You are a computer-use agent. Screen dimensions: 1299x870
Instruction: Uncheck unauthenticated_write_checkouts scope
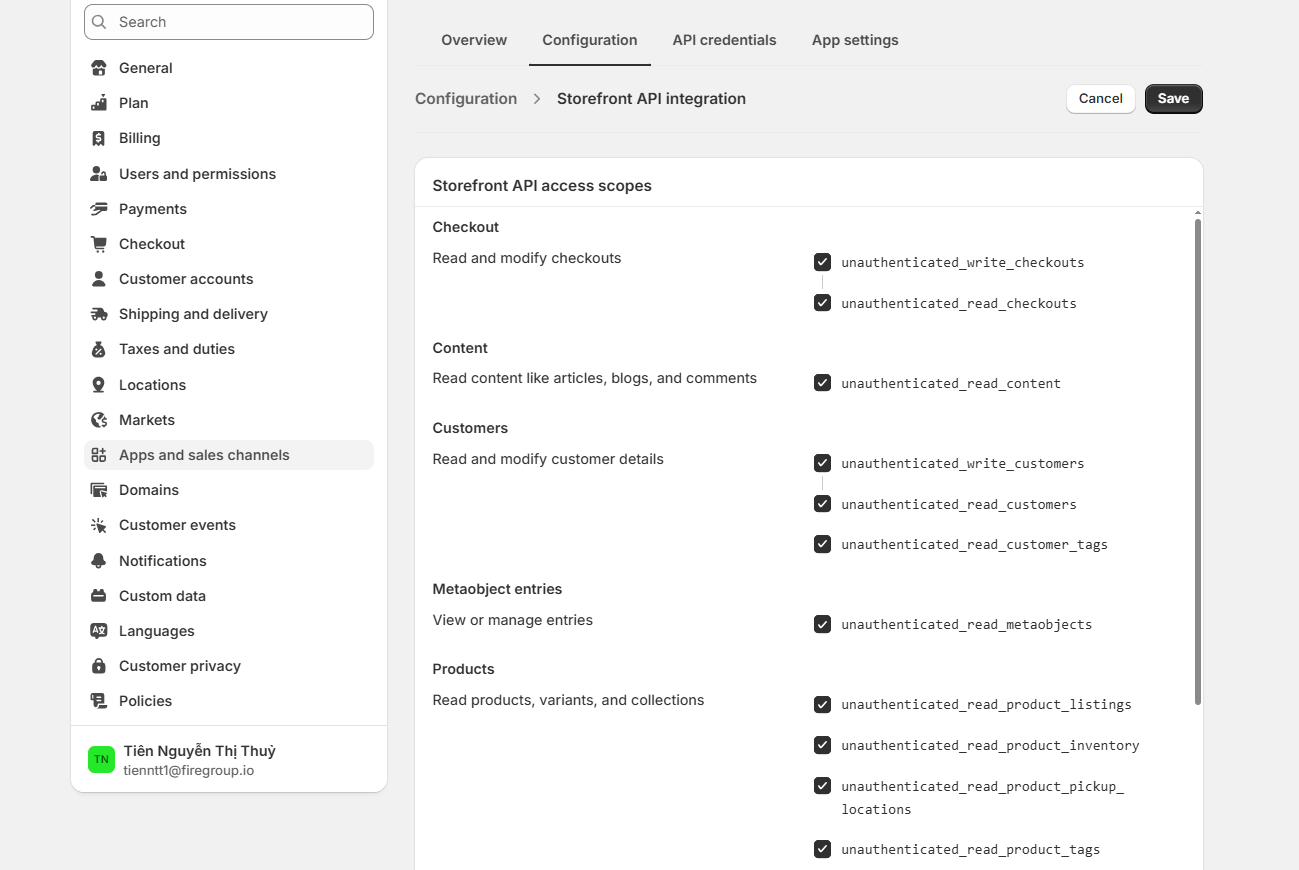(822, 262)
